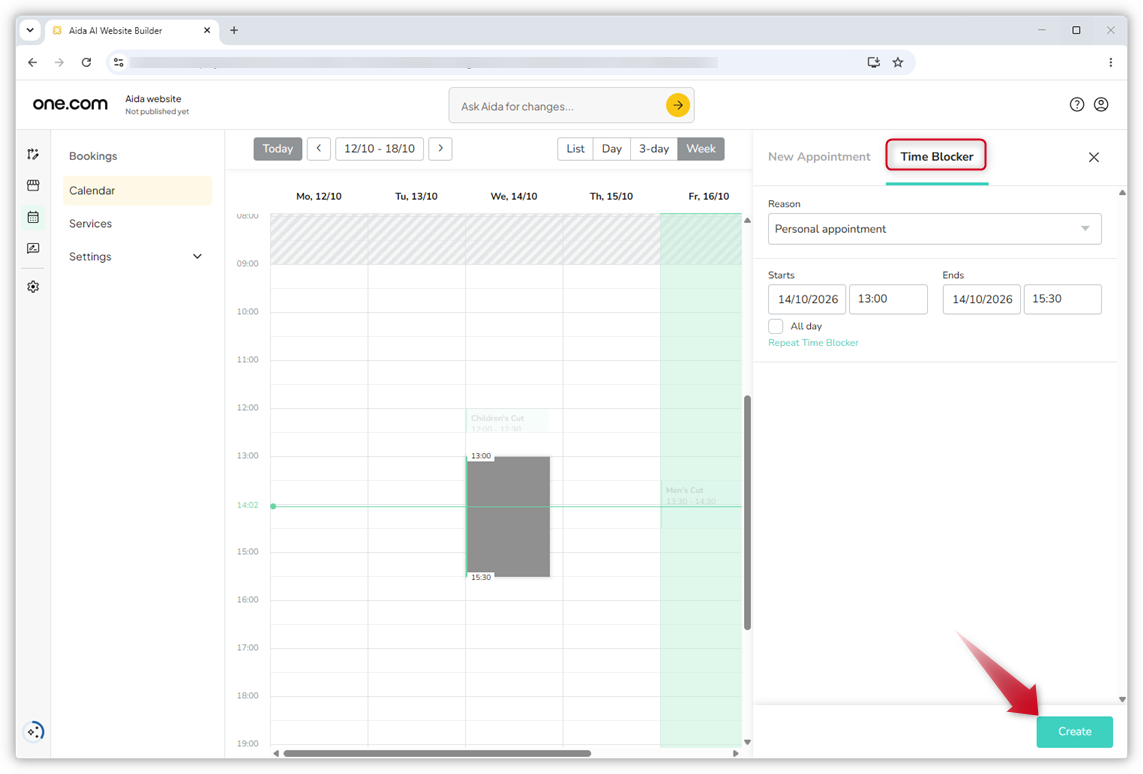The image size is (1143, 774).
Task: Click the Tu, 13/10 column header
Action: 416,196
